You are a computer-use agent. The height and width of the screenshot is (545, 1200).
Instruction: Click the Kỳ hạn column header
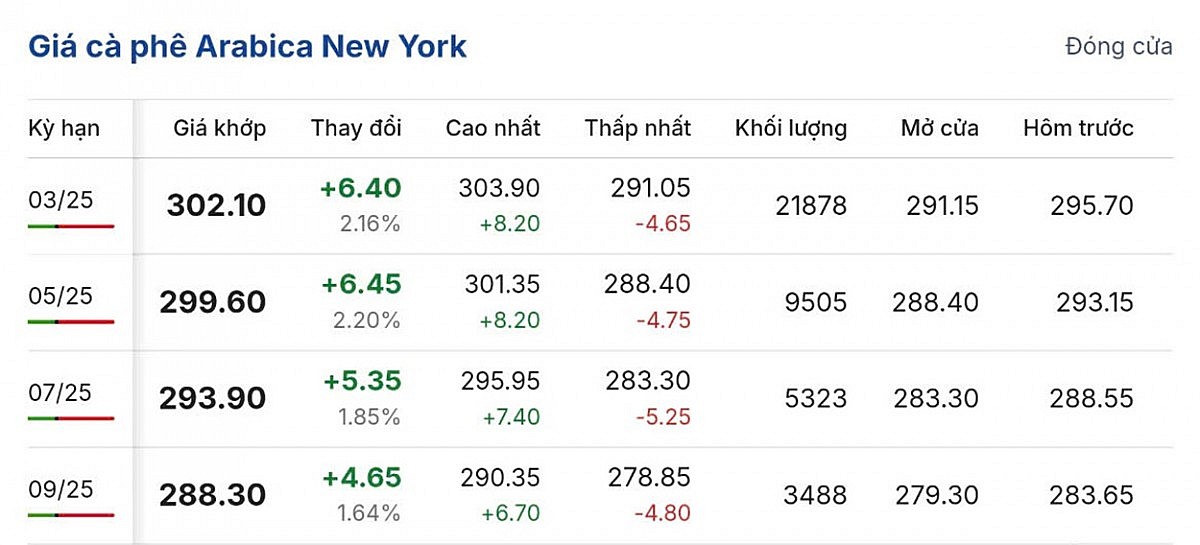click(64, 128)
